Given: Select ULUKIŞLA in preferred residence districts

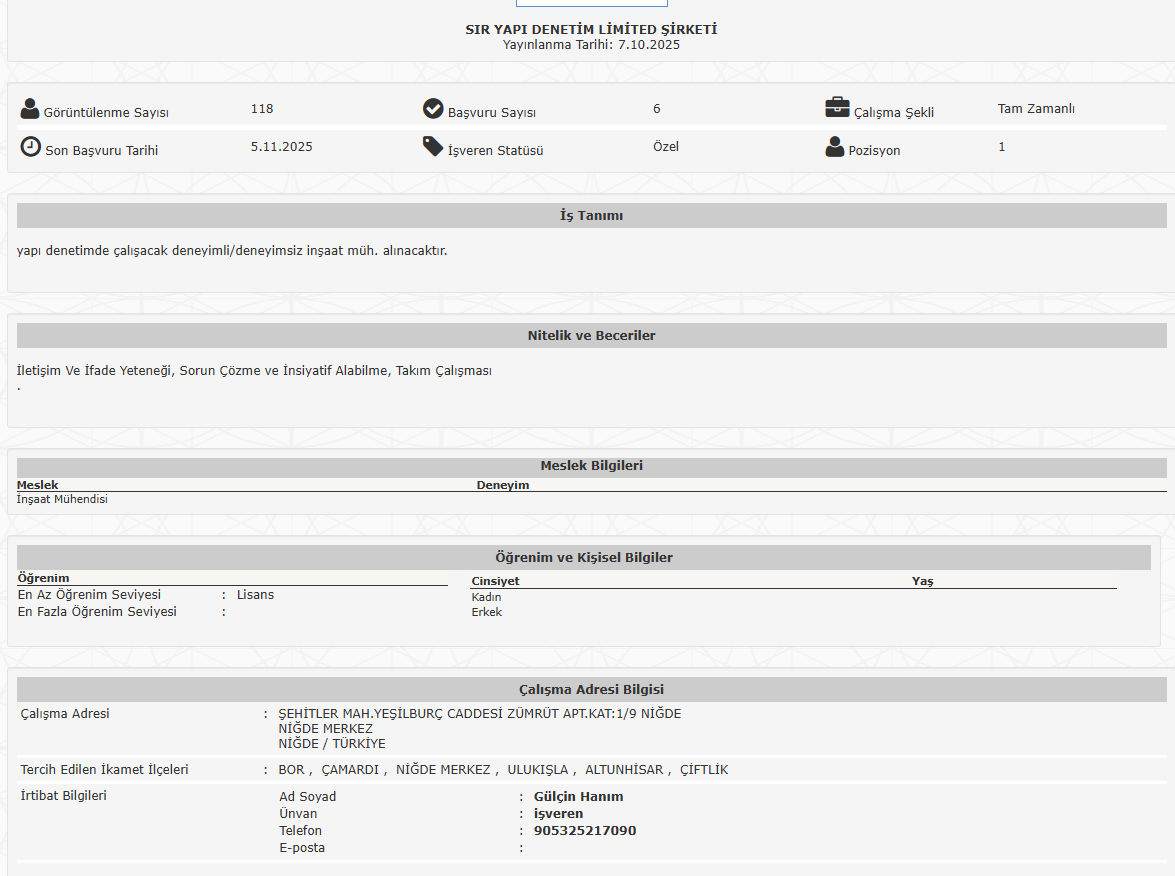Looking at the screenshot, I should point(537,770).
